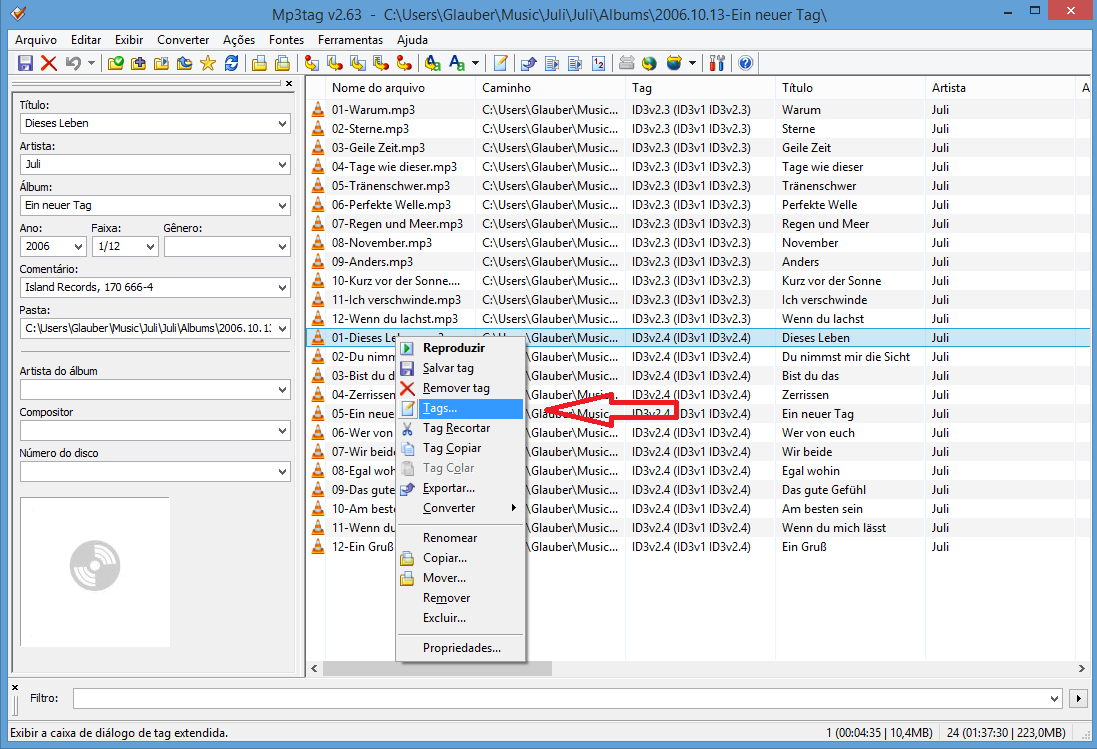Screen dimensions: 1097x749
Task: Choose Tag Copiar in the context menu
Action: coord(460,448)
